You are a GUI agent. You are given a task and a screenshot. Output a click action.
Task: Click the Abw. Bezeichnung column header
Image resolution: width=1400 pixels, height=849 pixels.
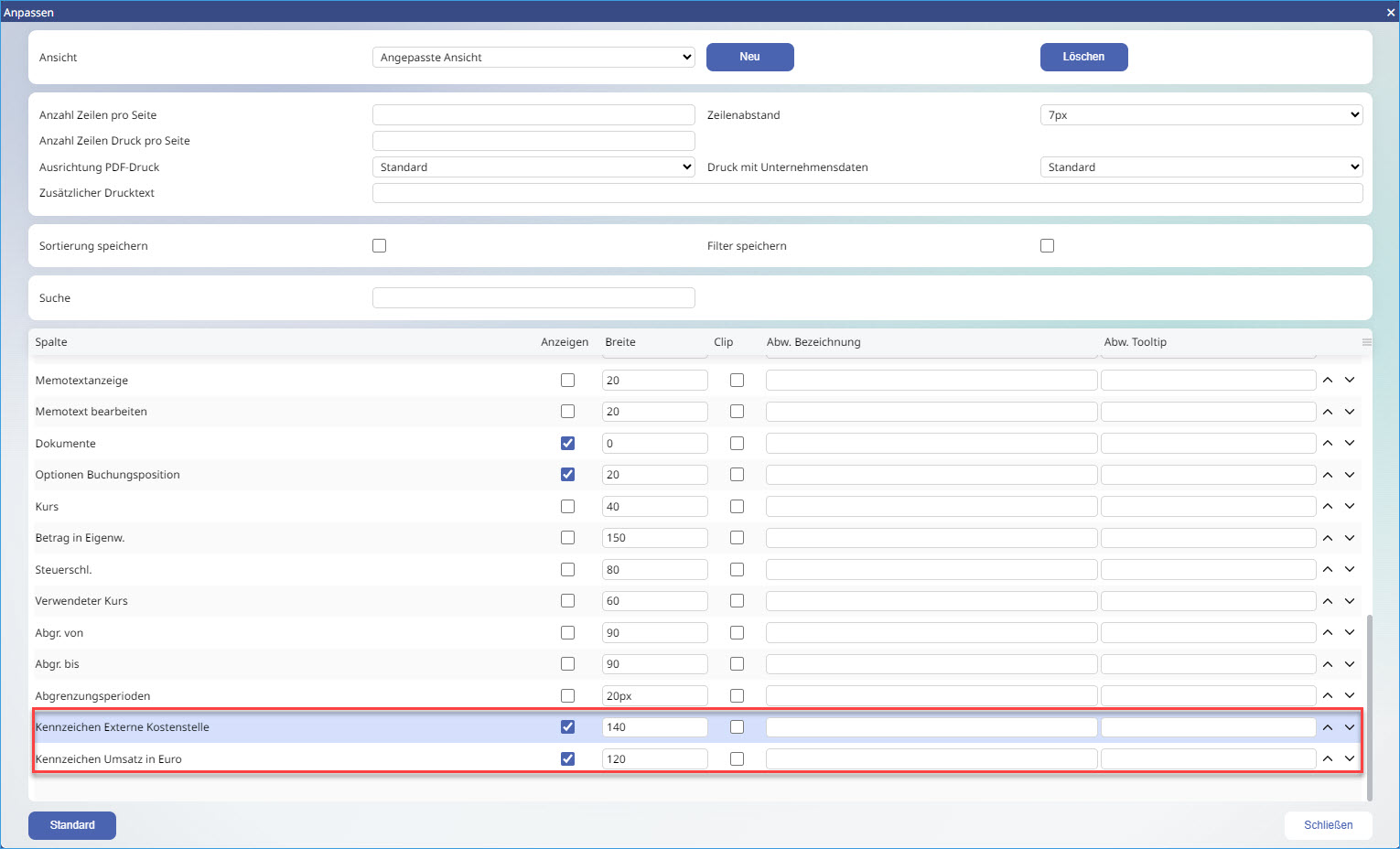813,342
